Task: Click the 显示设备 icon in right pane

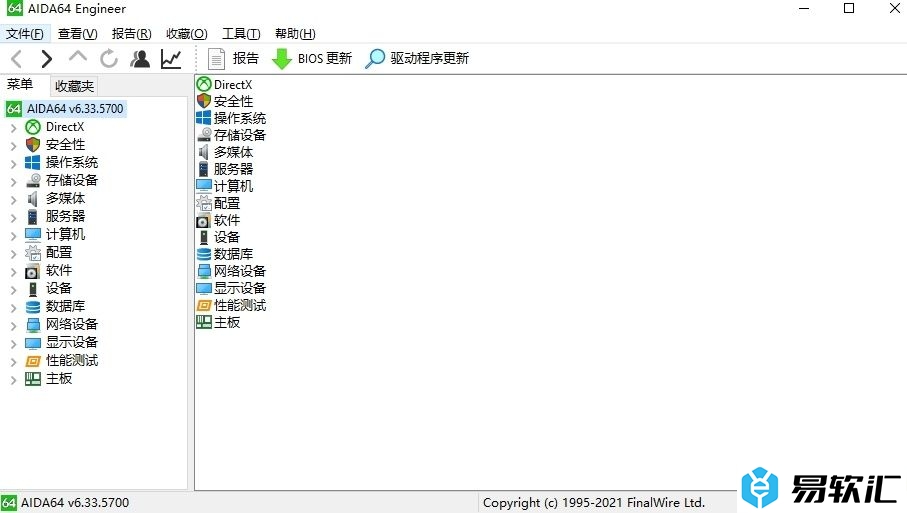Action: coord(204,288)
